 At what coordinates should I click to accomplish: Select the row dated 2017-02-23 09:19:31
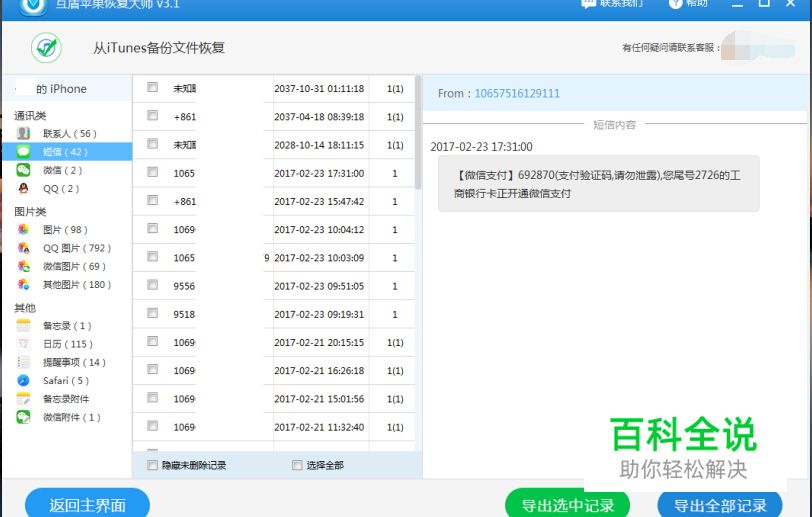point(274,314)
